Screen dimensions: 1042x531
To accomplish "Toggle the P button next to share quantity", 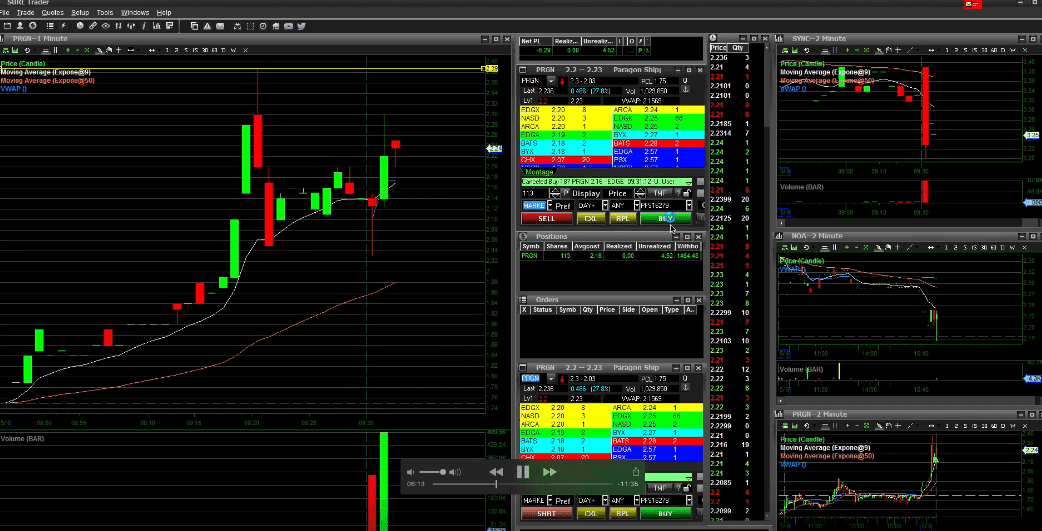I will (564, 193).
